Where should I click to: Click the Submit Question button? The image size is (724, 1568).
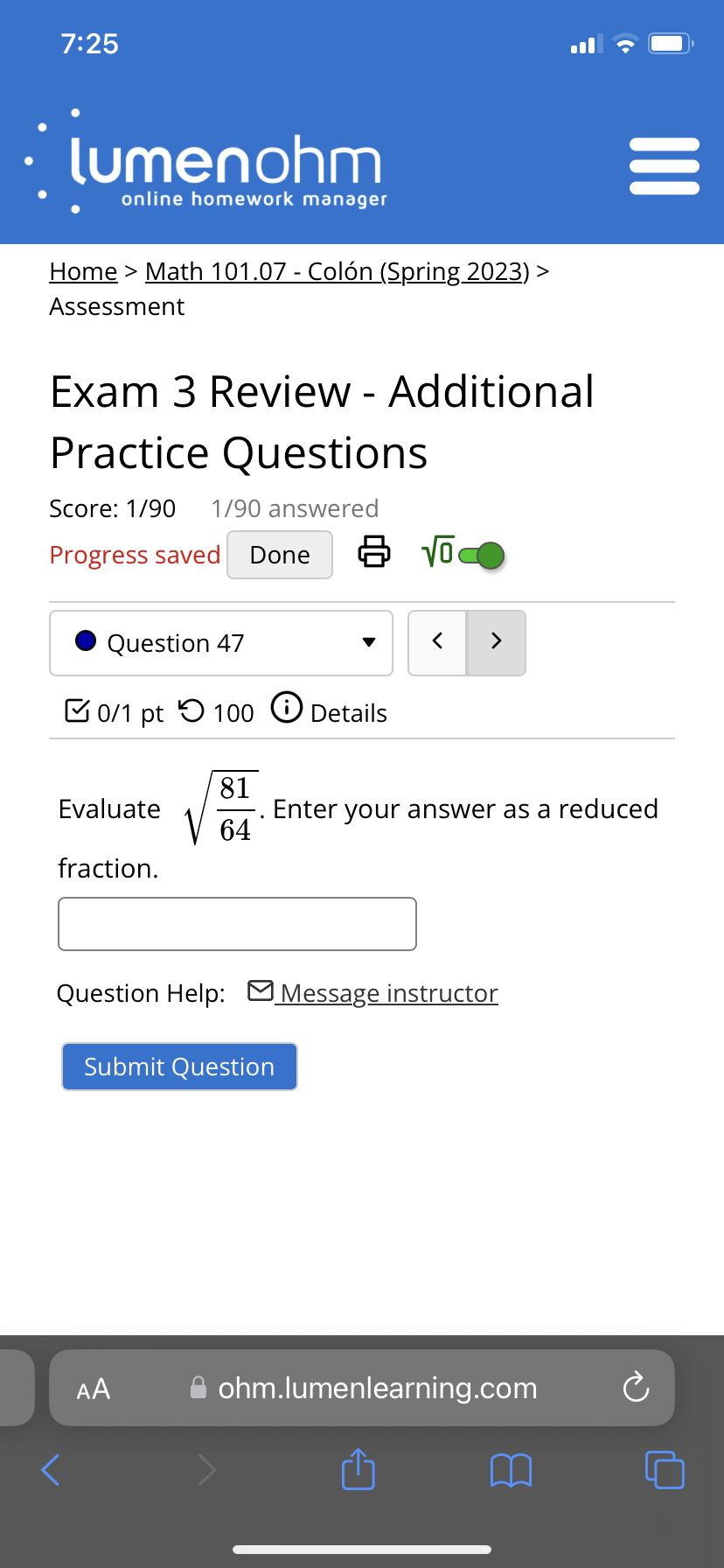pyautogui.click(x=178, y=1067)
